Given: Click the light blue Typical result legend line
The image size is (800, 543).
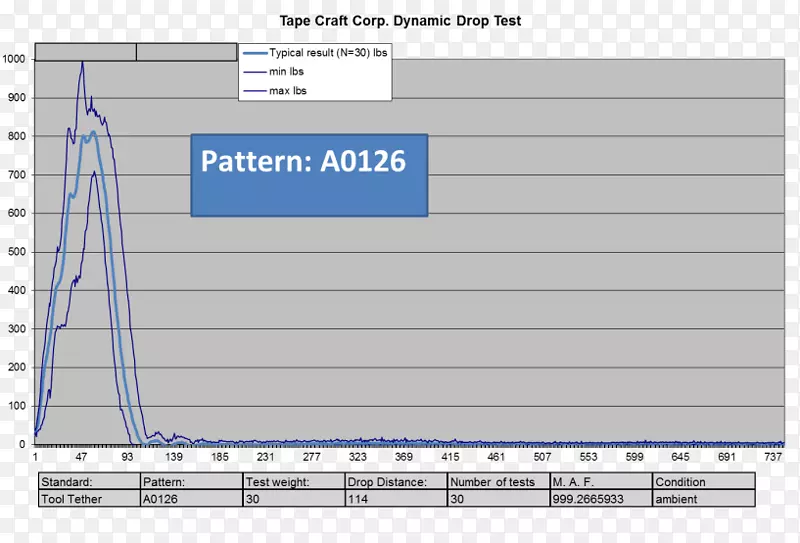Looking at the screenshot, I should tap(255, 53).
